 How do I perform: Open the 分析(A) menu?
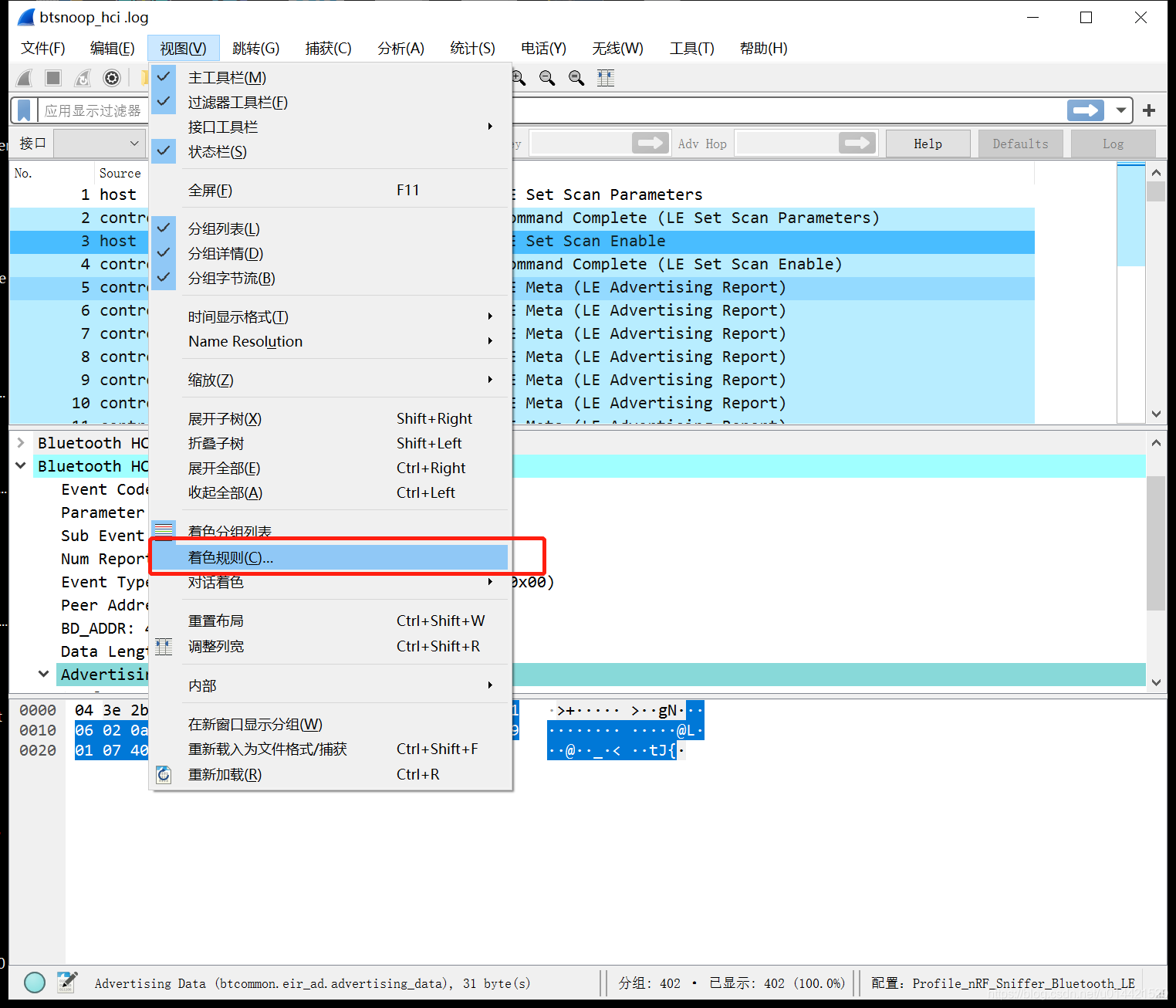(401, 48)
